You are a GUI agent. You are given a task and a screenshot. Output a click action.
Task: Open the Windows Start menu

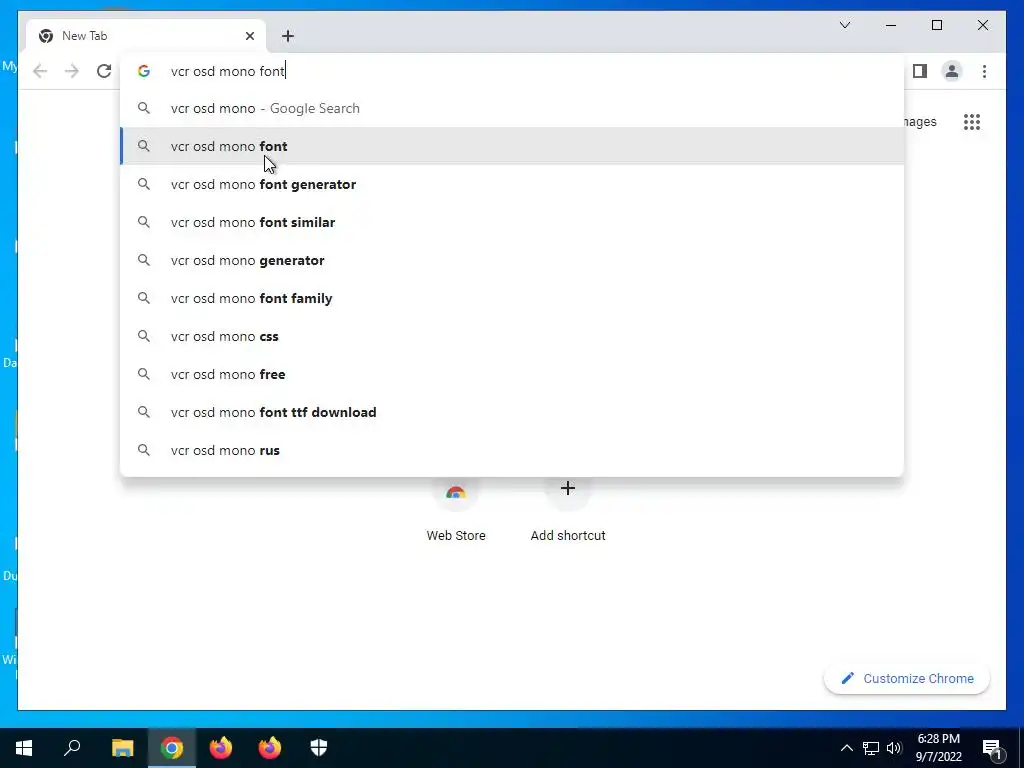click(24, 748)
